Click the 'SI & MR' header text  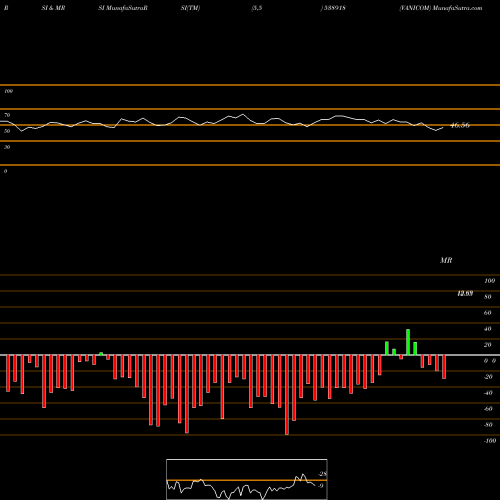coord(53,8)
